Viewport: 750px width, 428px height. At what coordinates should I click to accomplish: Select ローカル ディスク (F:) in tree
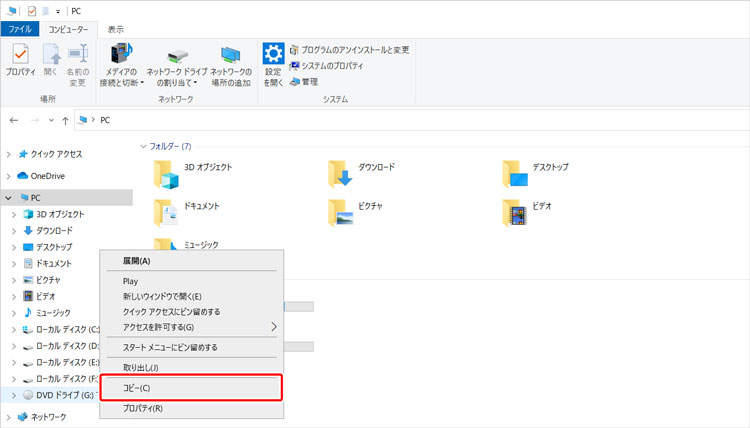[61, 379]
